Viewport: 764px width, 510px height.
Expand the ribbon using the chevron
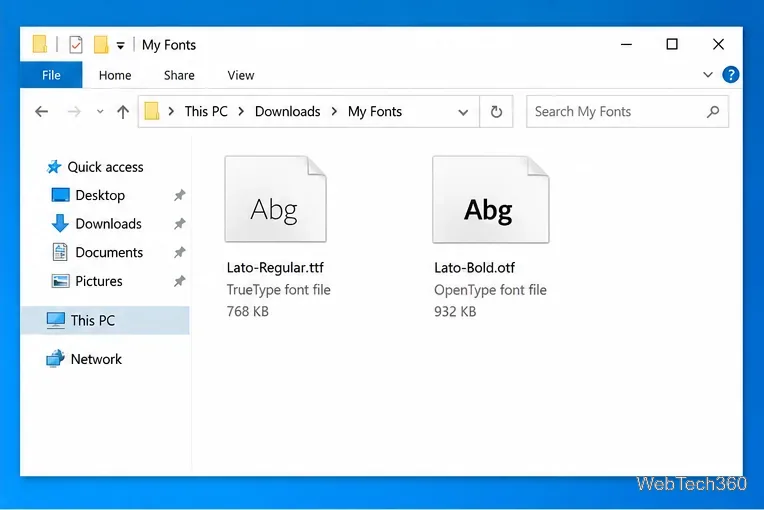[708, 75]
